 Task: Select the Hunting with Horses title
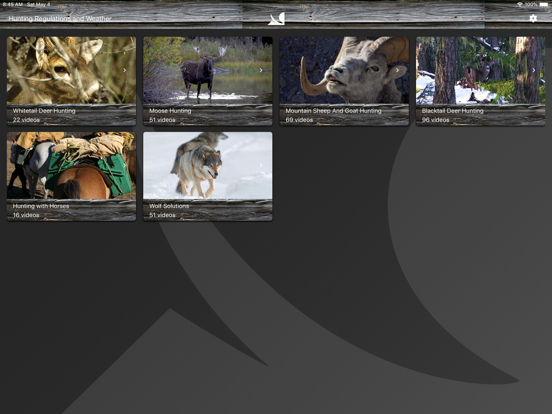pos(41,206)
